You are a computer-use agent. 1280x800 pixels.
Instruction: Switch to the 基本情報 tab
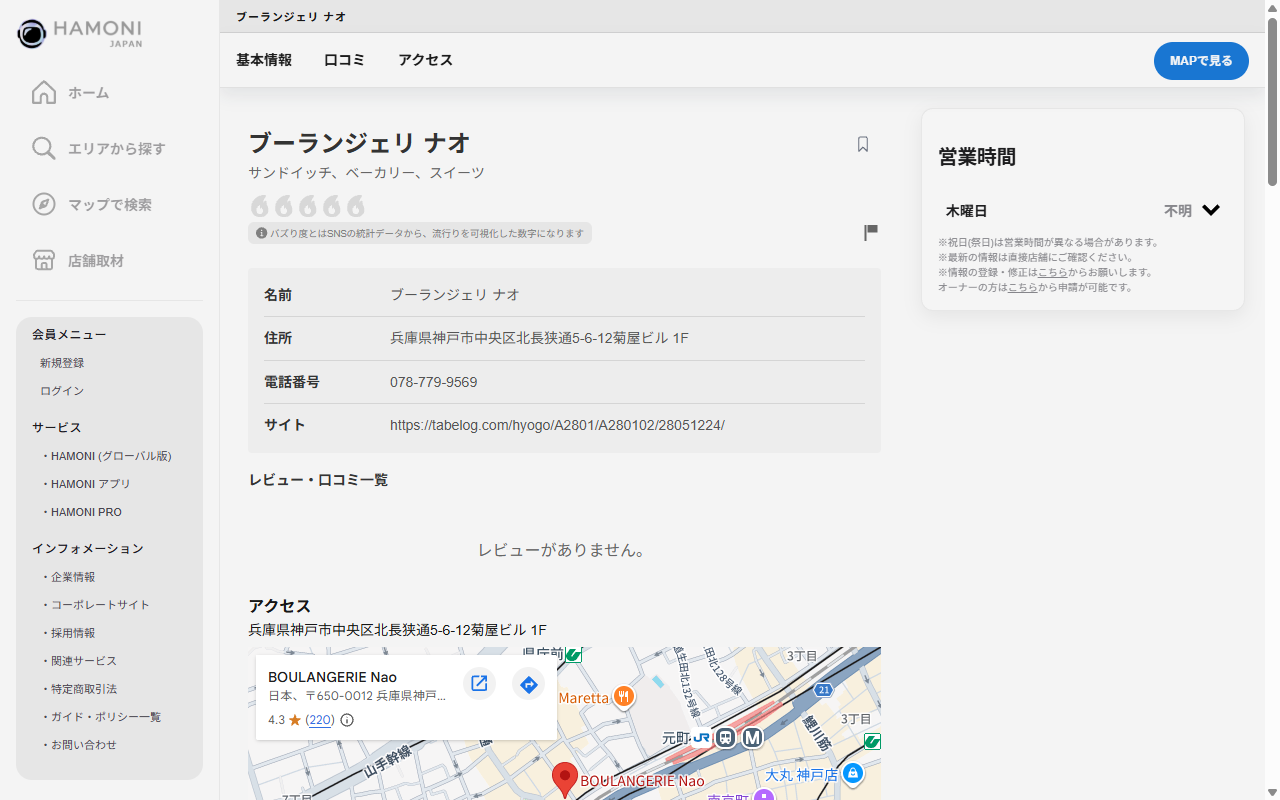tap(264, 60)
